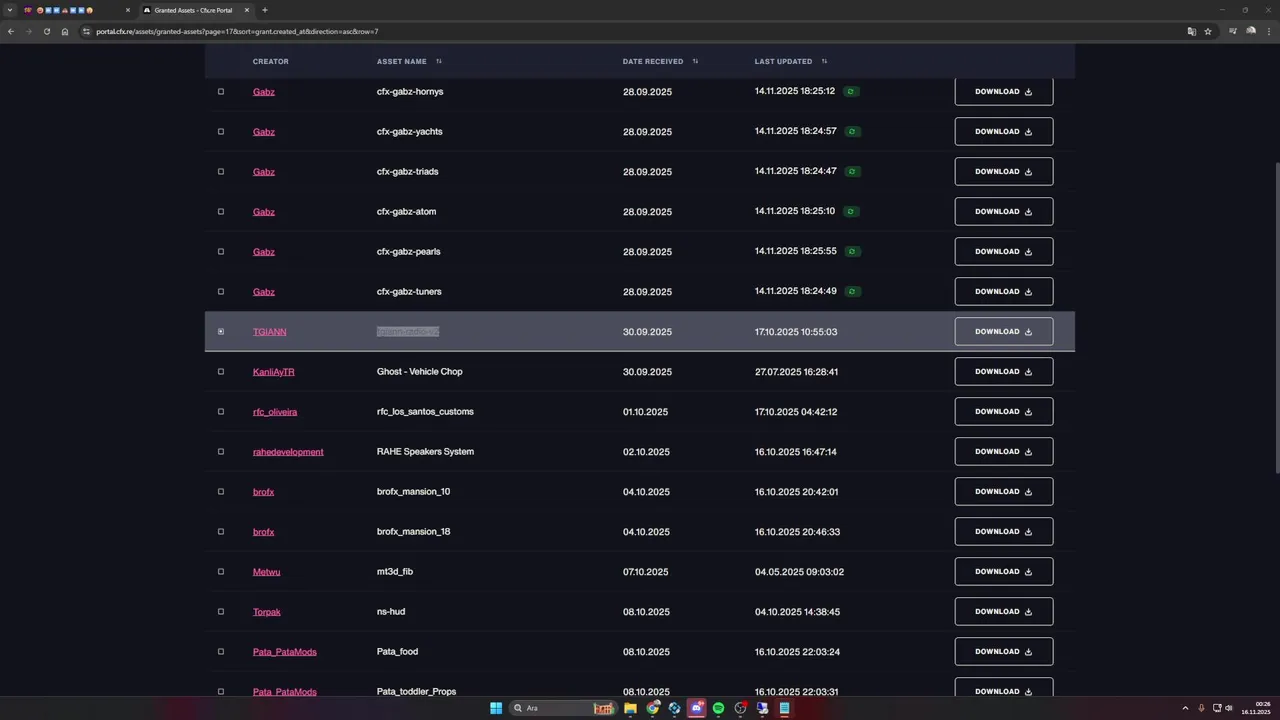Click the refresh icon beside cfx-gabz-triads timestamp

(x=851, y=171)
